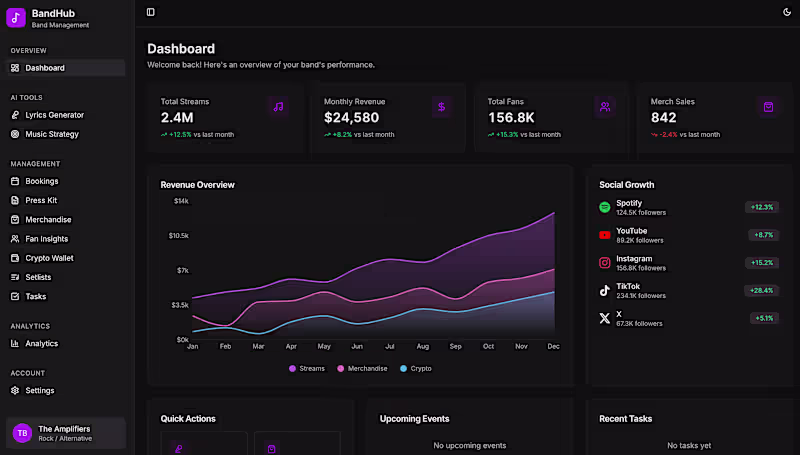The height and width of the screenshot is (455, 800).
Task: Click the dollar sign Monthly Revenue icon
Action: tap(441, 107)
